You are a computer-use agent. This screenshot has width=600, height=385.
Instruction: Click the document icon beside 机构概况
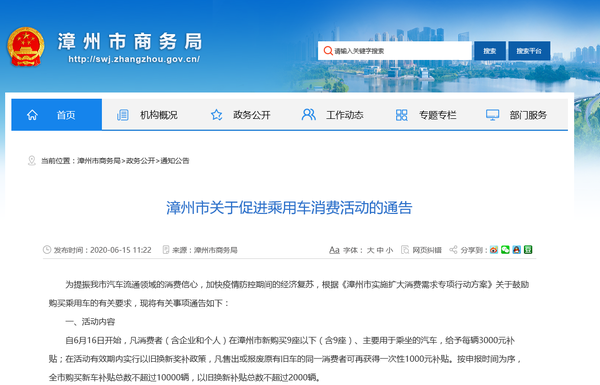(123, 115)
